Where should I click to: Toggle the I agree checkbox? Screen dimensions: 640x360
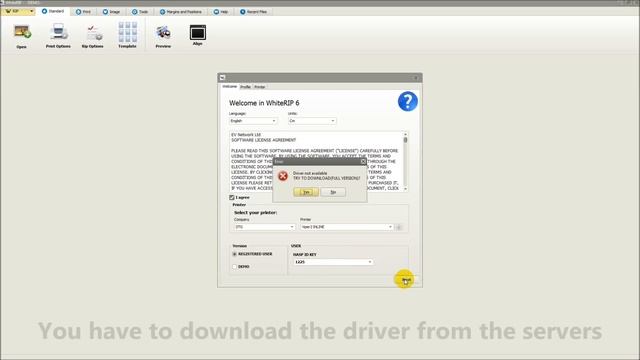point(232,198)
